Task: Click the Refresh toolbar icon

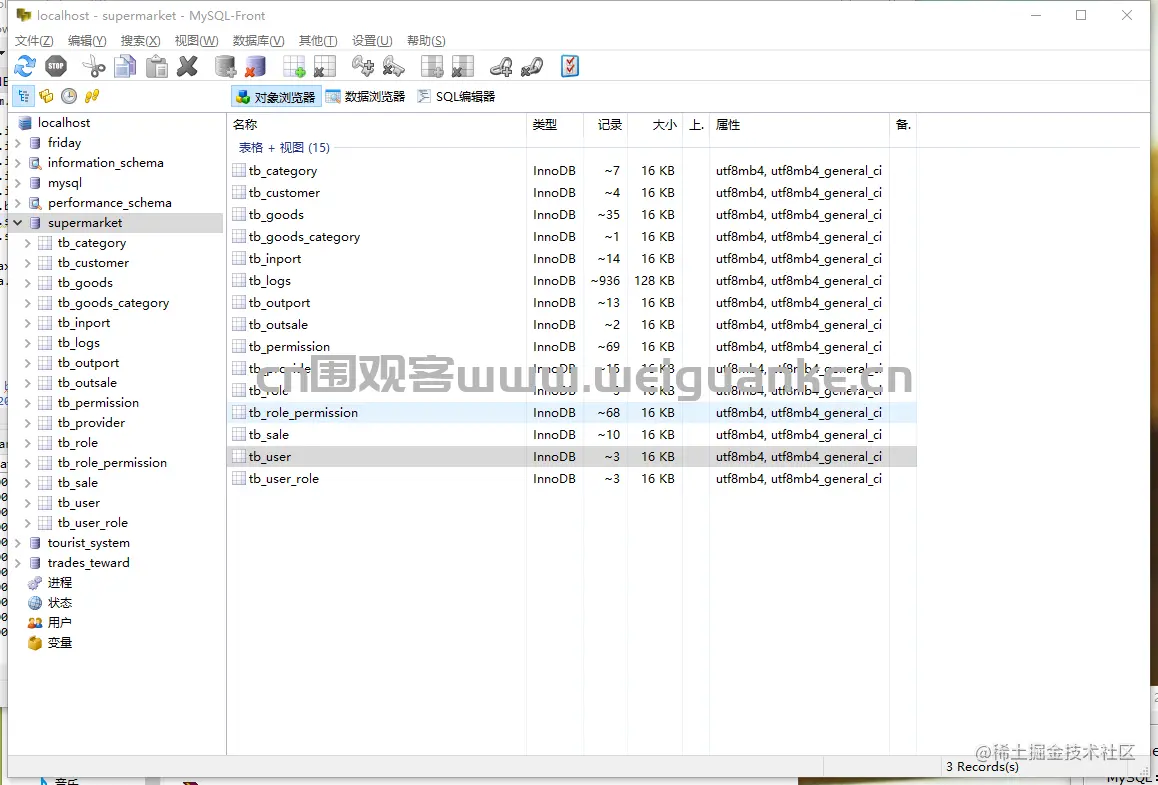Action: pyautogui.click(x=24, y=66)
